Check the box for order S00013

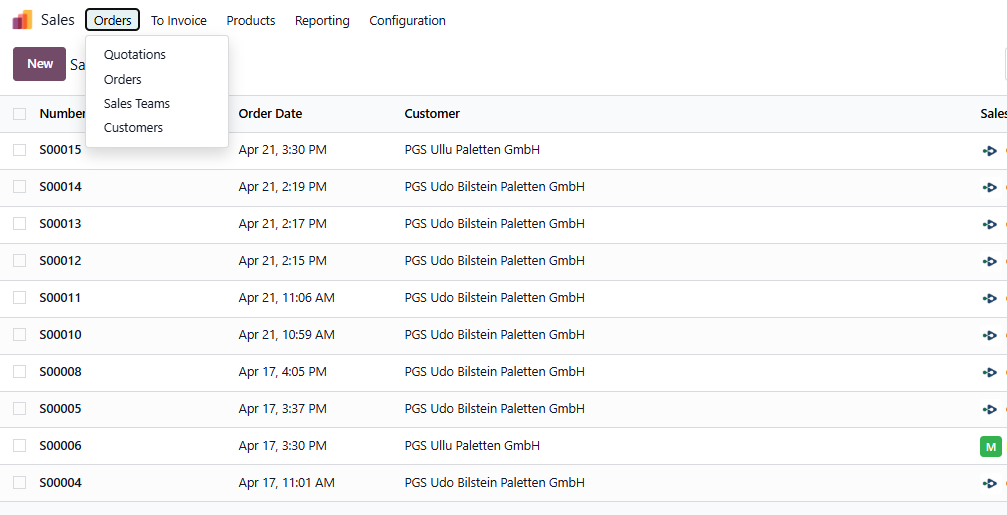tap(20, 224)
